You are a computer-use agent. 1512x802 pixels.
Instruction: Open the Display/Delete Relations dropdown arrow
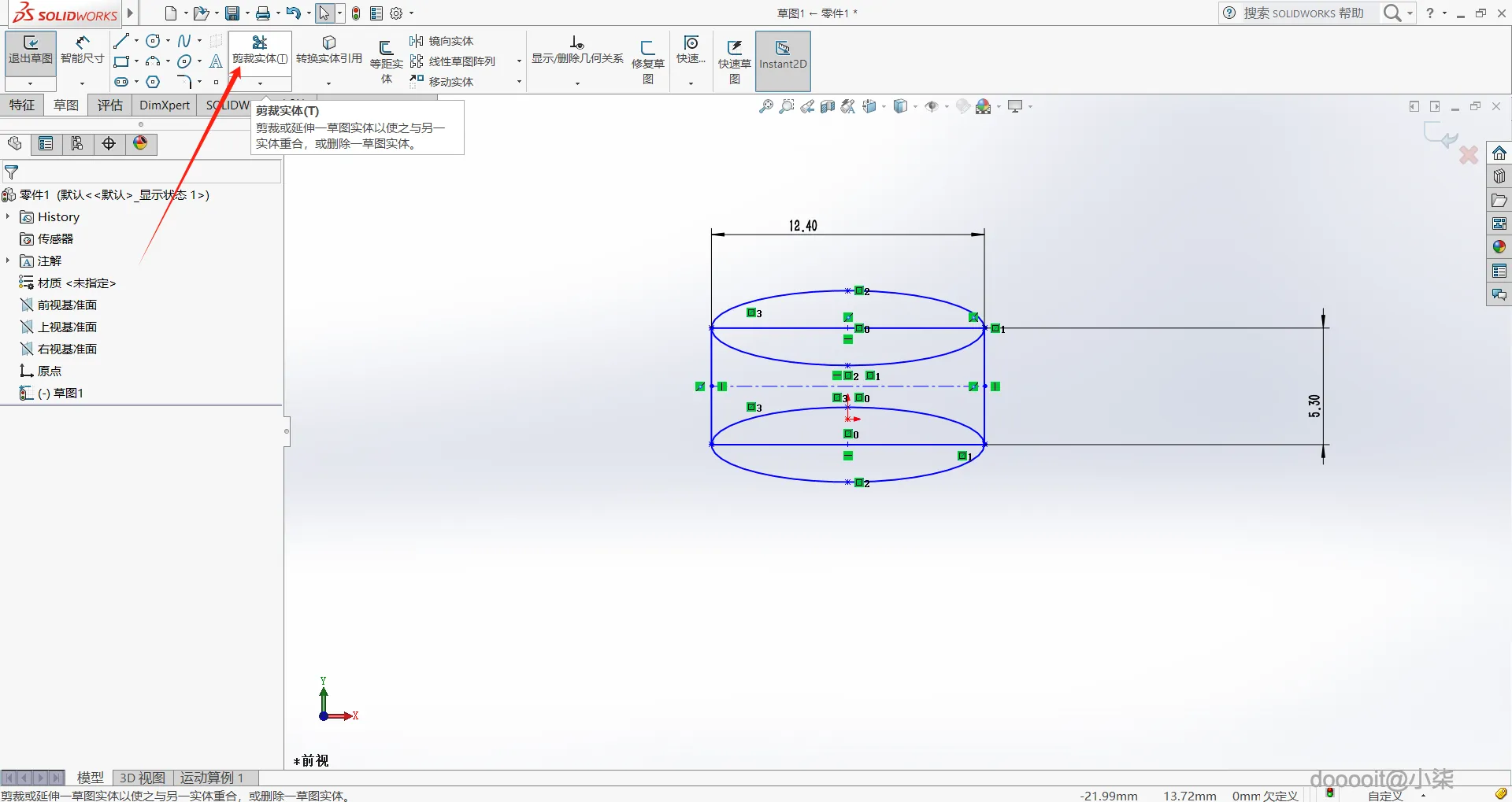(577, 83)
